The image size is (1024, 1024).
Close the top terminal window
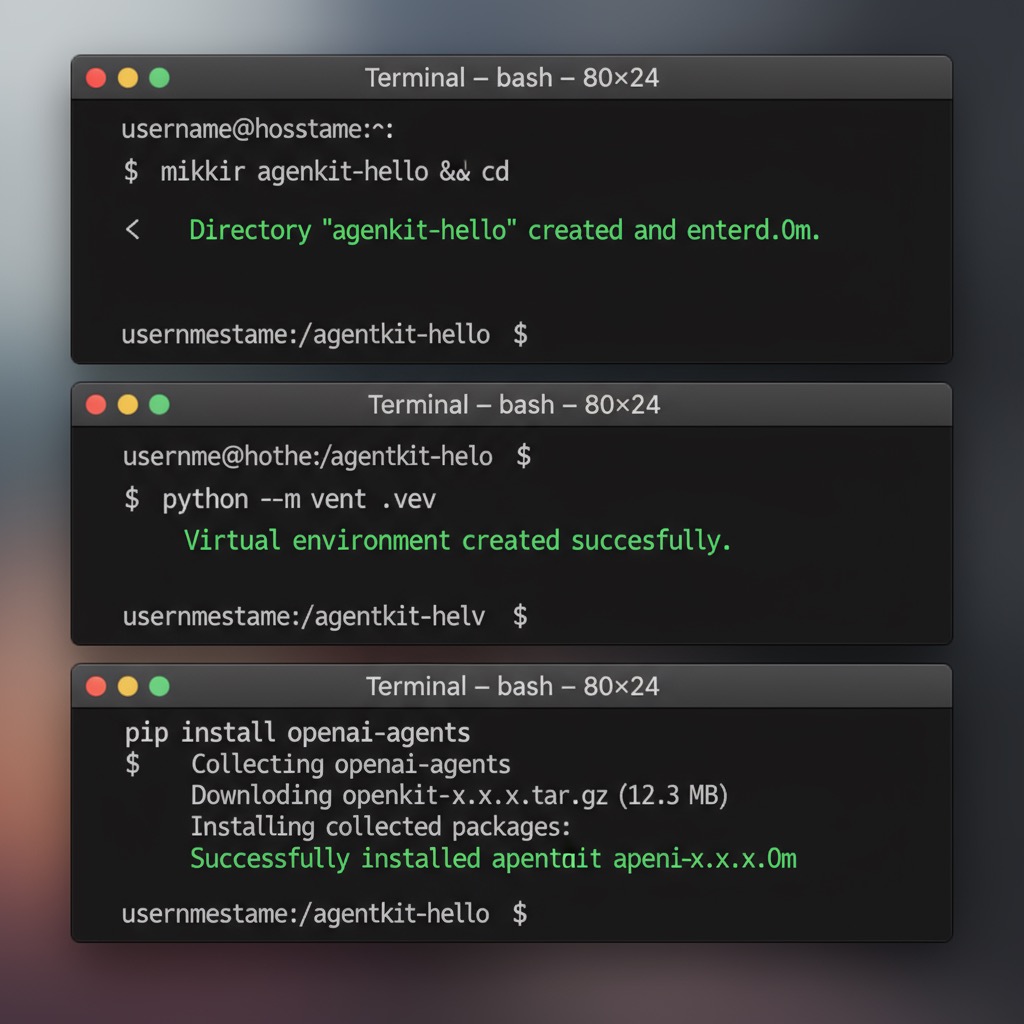pyautogui.click(x=96, y=78)
